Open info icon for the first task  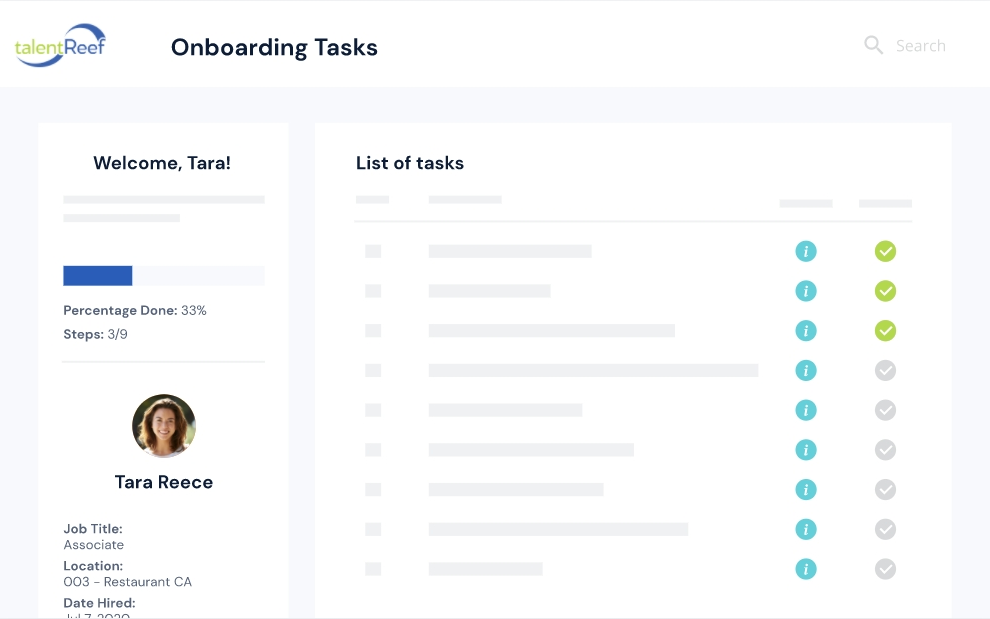[806, 251]
